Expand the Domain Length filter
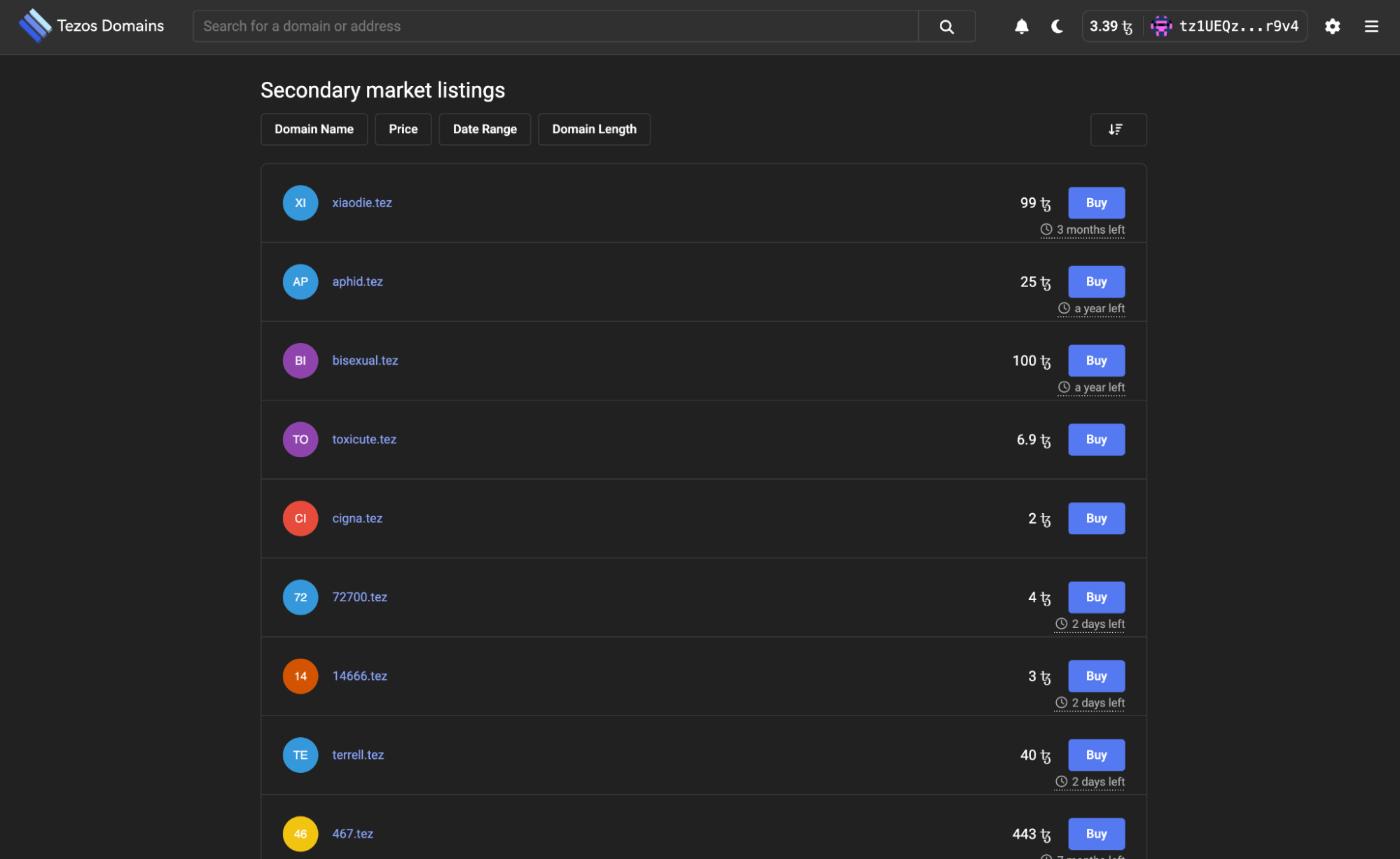1400x859 pixels. point(593,130)
